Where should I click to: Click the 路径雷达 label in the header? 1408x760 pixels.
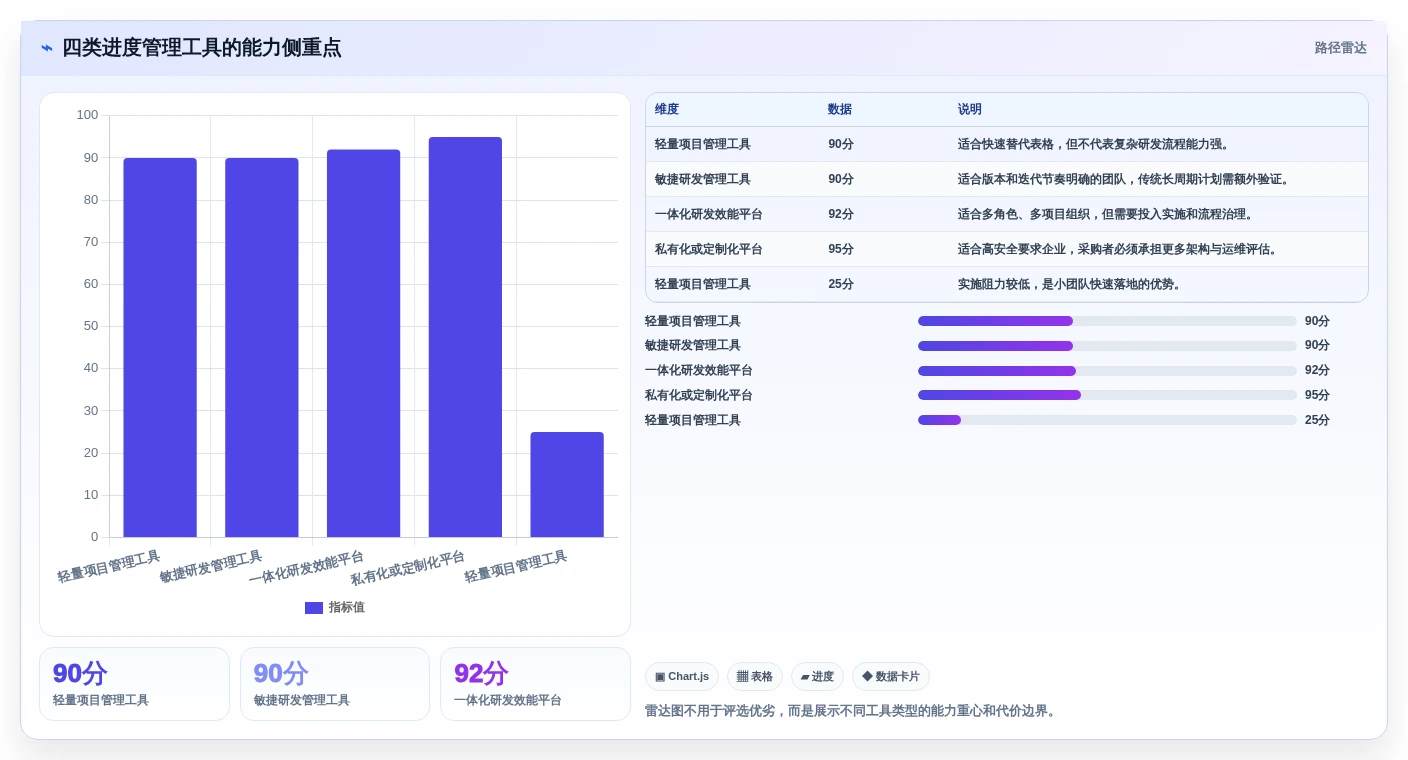(x=1340, y=48)
